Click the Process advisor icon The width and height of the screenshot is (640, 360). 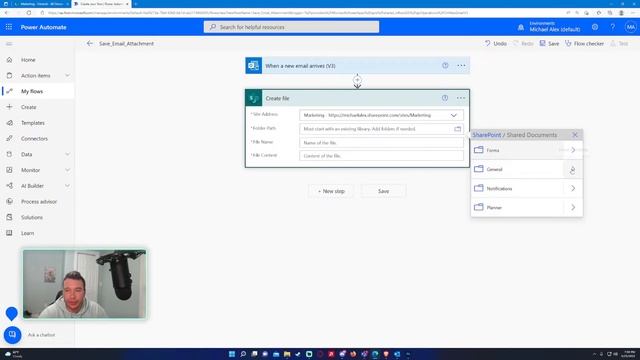[9, 201]
